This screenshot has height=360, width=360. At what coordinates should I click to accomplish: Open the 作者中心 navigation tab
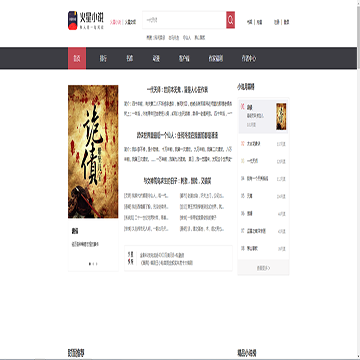[249, 58]
